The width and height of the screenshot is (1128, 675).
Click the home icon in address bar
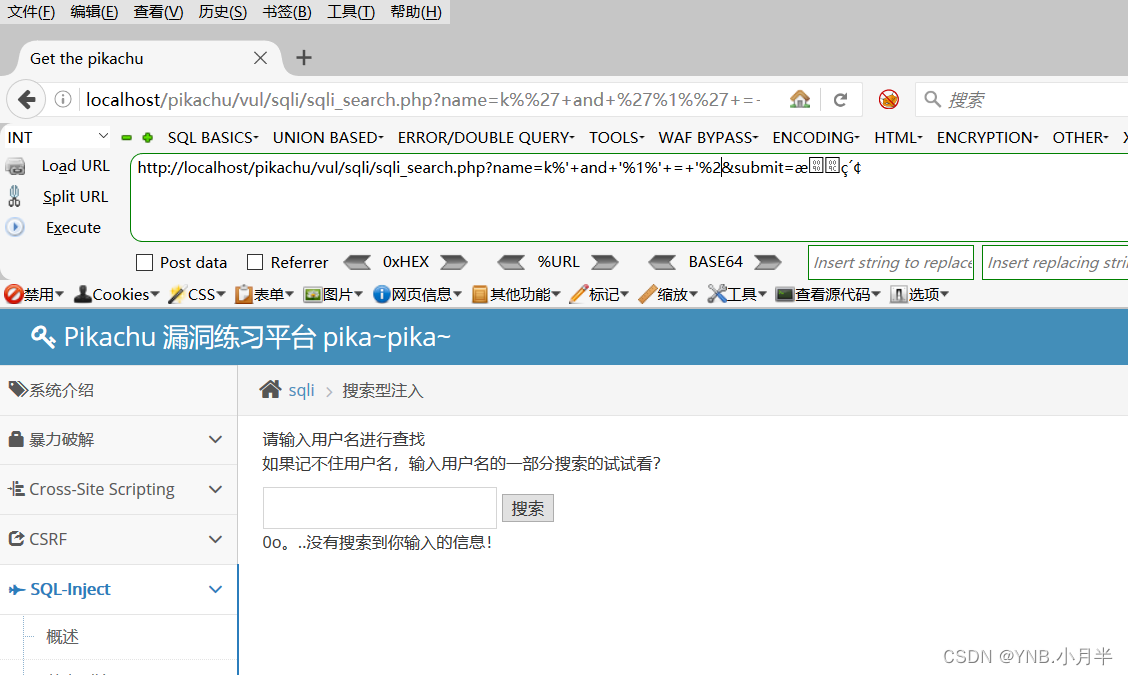(800, 99)
